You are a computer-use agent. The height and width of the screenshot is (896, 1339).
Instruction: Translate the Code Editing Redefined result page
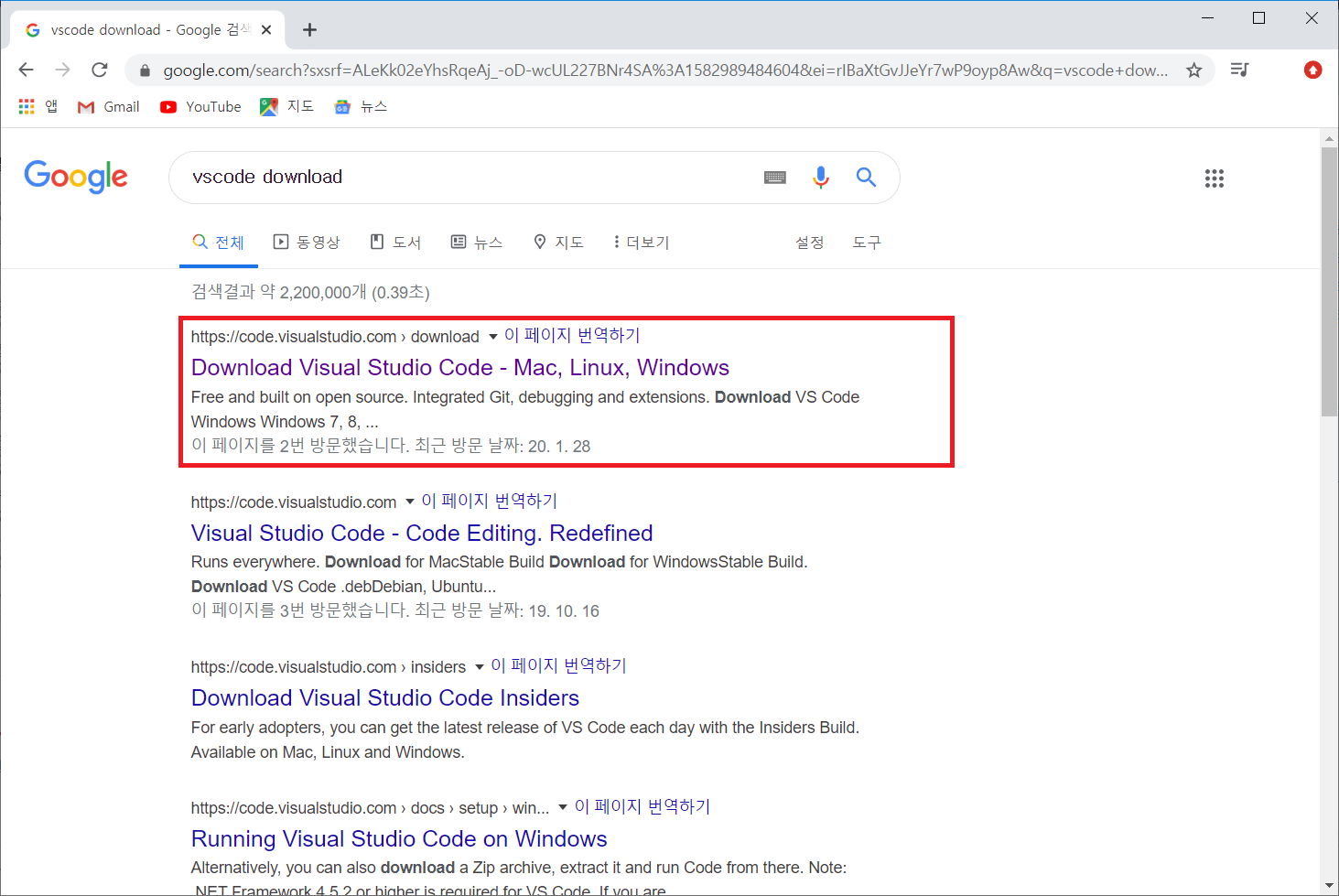tap(489, 502)
